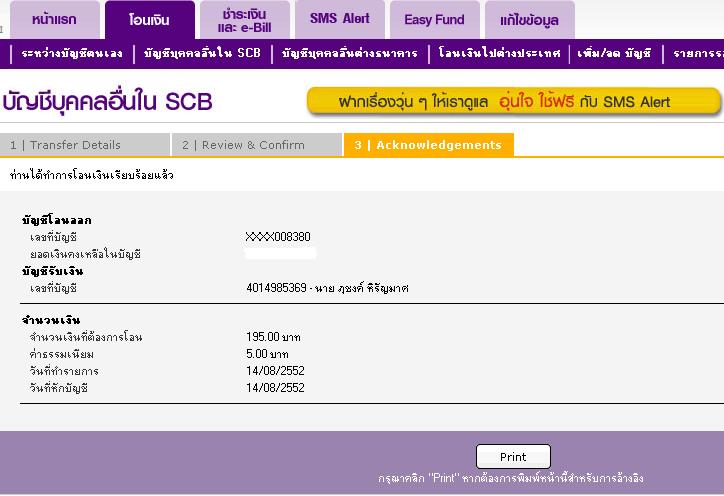Viewport: 724px width, 496px height.
Task: Open the ชำระเงิน และ e-Bill tab
Action: [x=245, y=19]
